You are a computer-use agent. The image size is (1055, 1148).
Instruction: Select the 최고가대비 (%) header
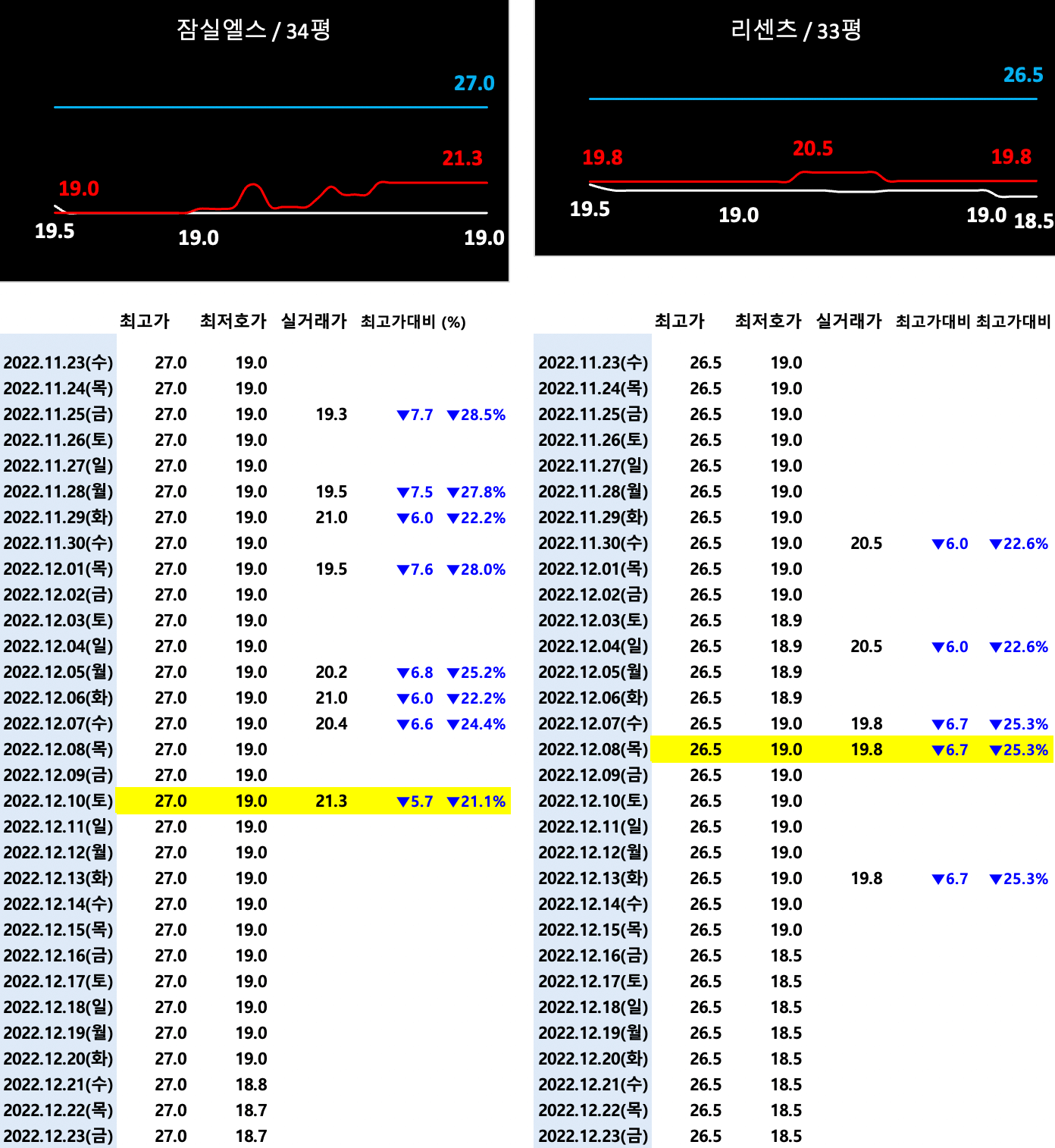pyautogui.click(x=413, y=322)
